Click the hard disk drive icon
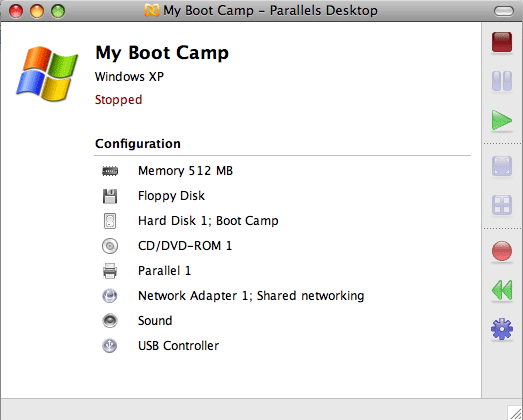 click(x=110, y=221)
